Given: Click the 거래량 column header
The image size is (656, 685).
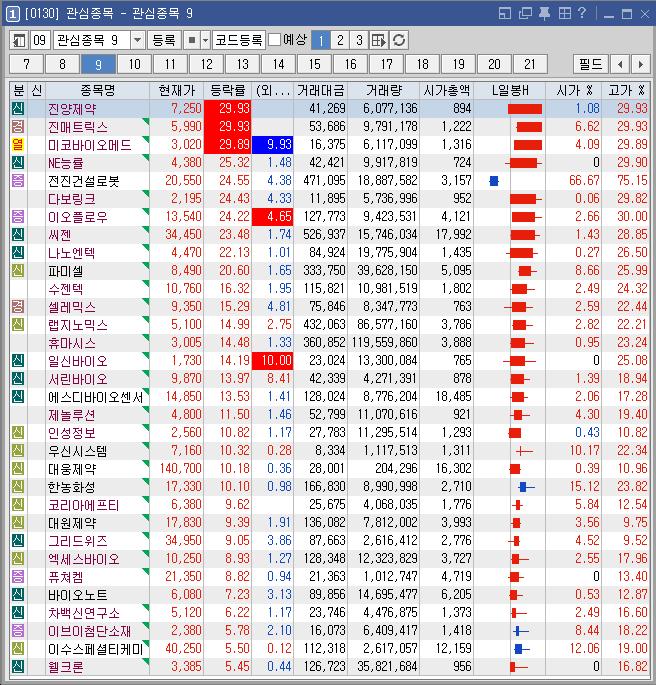Looking at the screenshot, I should point(383,90).
